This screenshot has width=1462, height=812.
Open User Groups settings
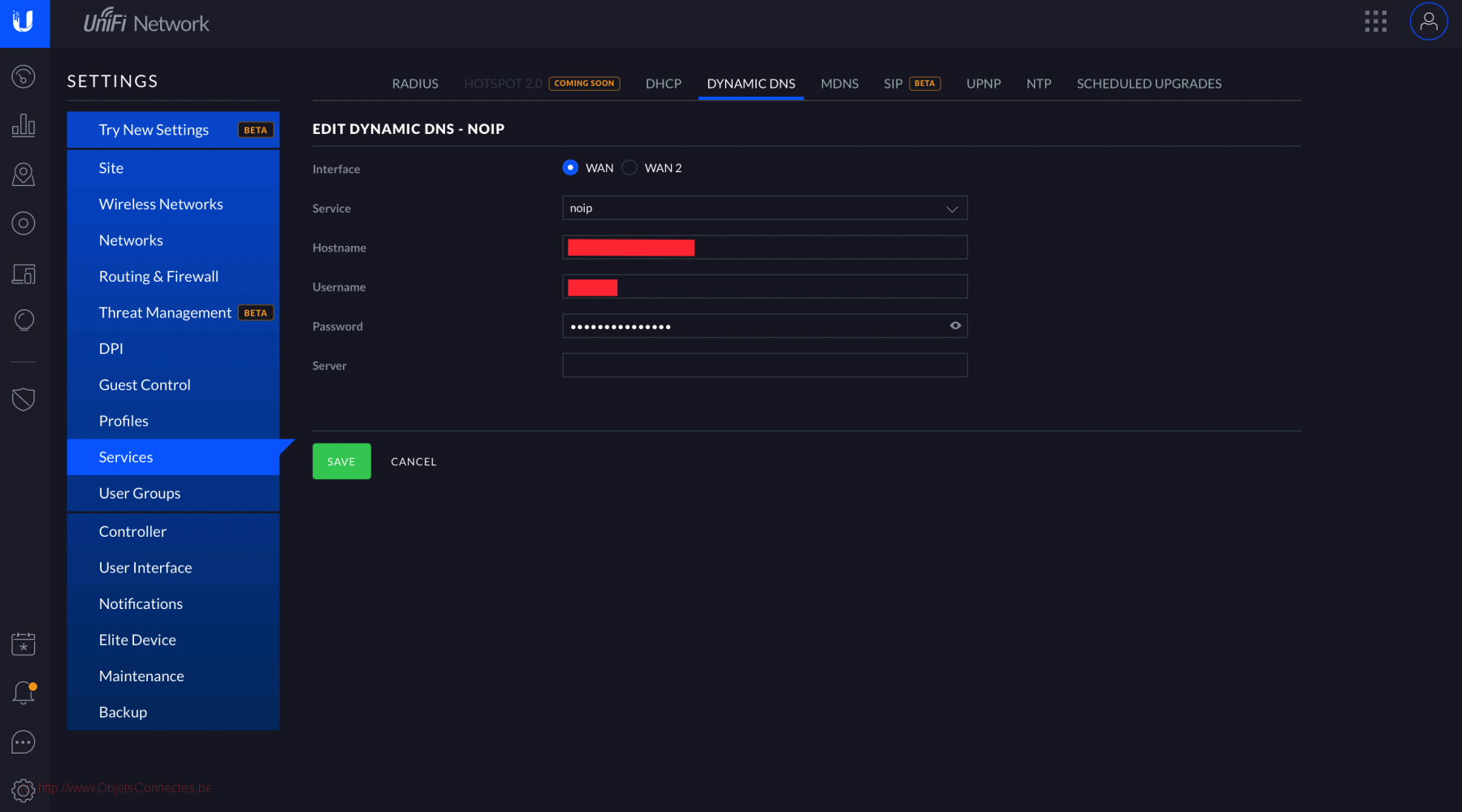coord(173,493)
